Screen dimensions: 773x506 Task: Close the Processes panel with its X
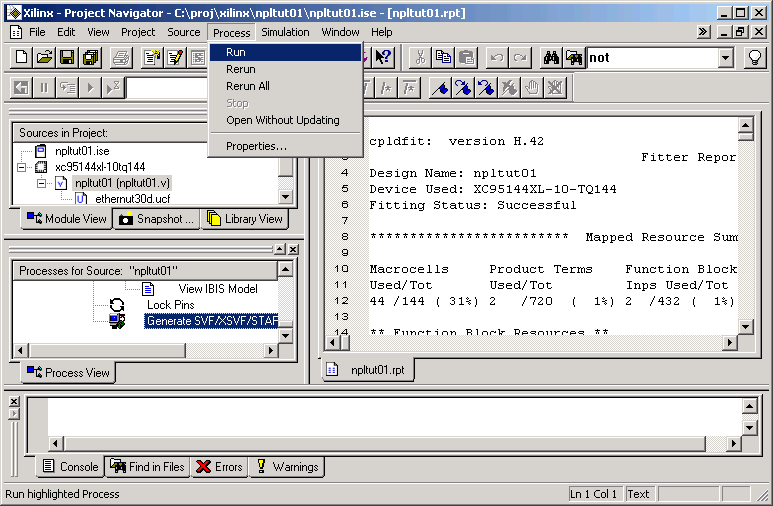point(293,250)
